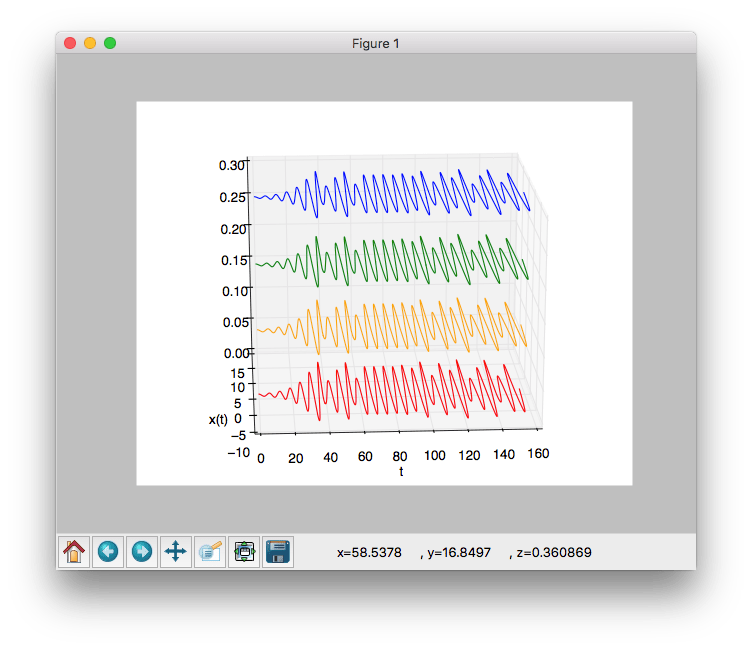Screen dimensions: 752x650
Task: Click the 0.10 tick label
Action: pyautogui.click(x=235, y=291)
